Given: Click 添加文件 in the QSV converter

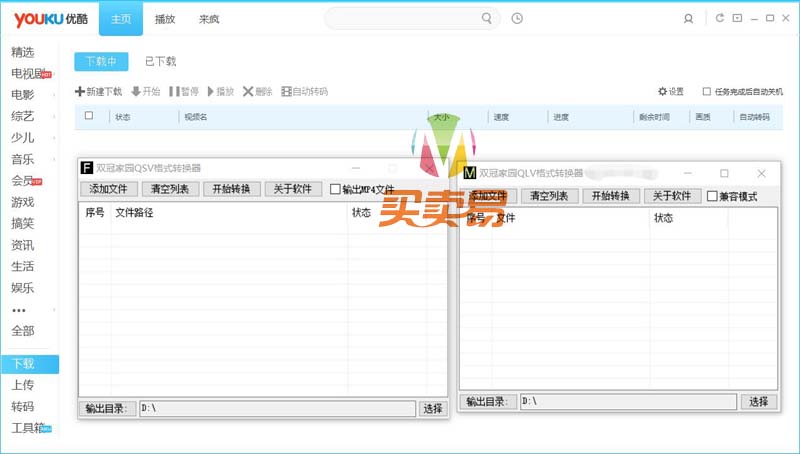Looking at the screenshot, I should [x=108, y=189].
